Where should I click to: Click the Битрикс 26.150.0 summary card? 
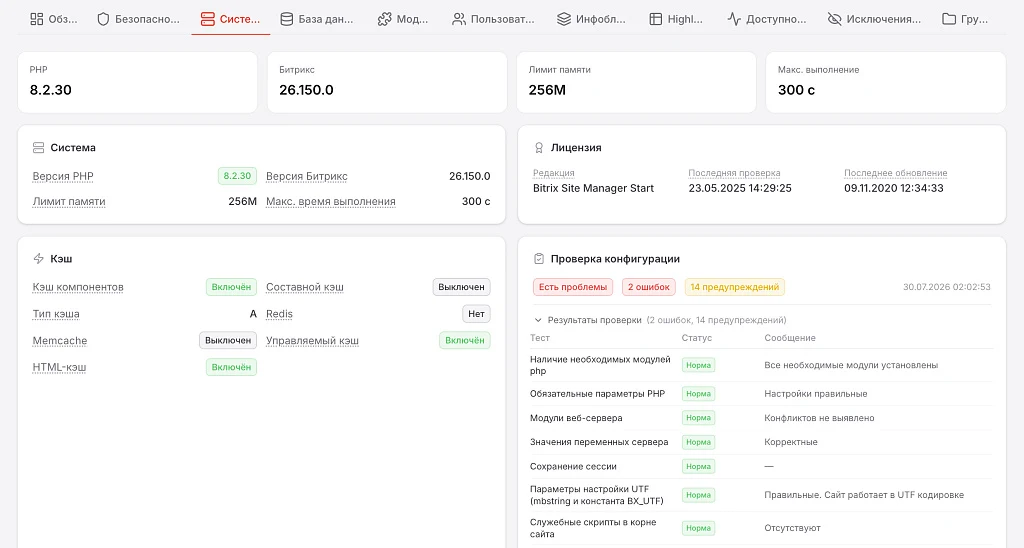pyautogui.click(x=387, y=82)
